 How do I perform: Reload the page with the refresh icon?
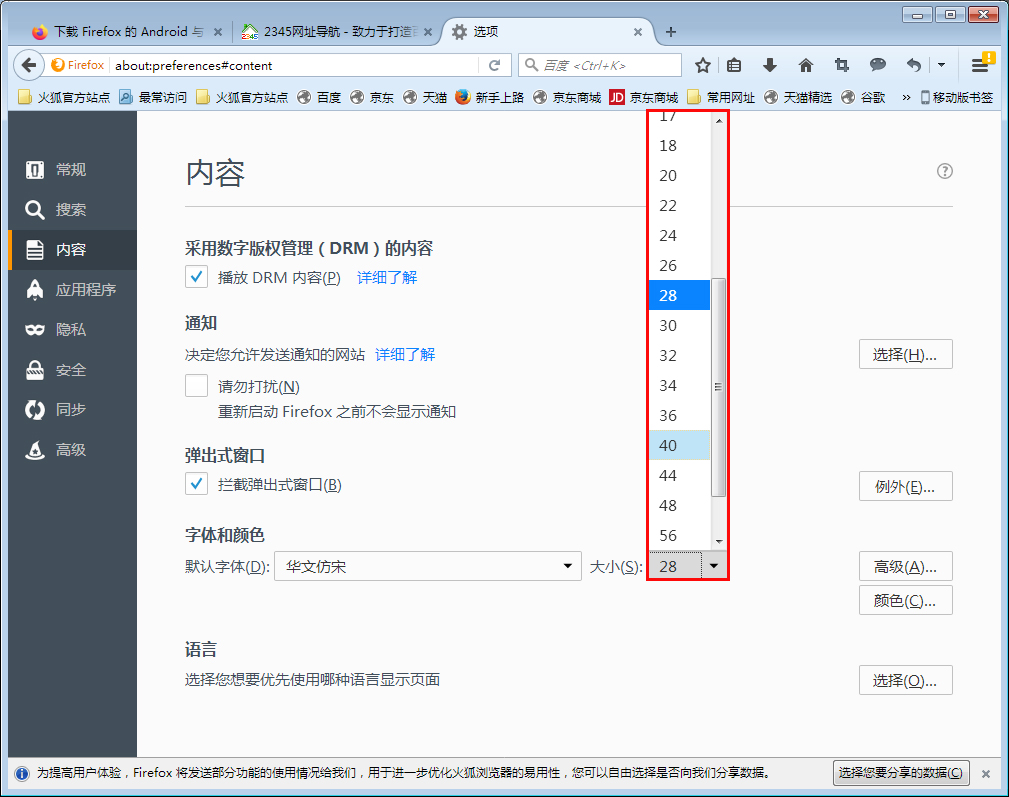click(495, 64)
